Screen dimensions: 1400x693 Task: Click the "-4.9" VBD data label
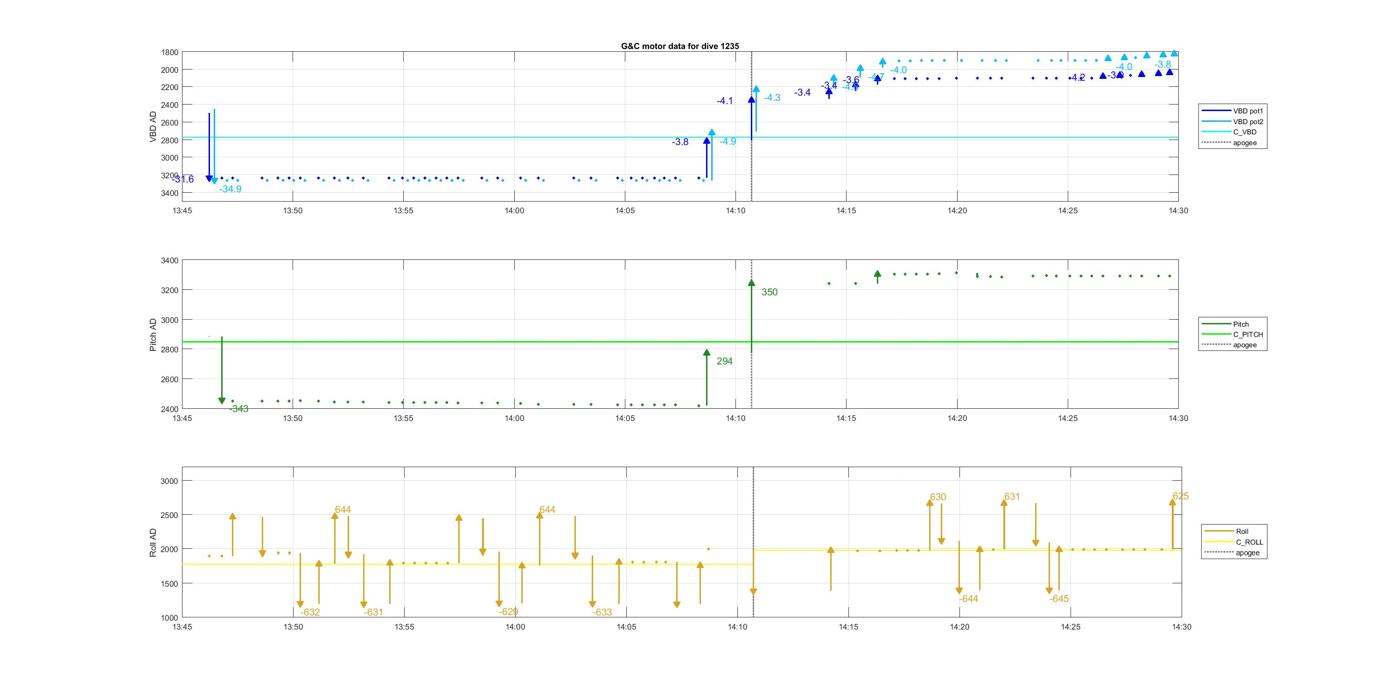[x=728, y=142]
